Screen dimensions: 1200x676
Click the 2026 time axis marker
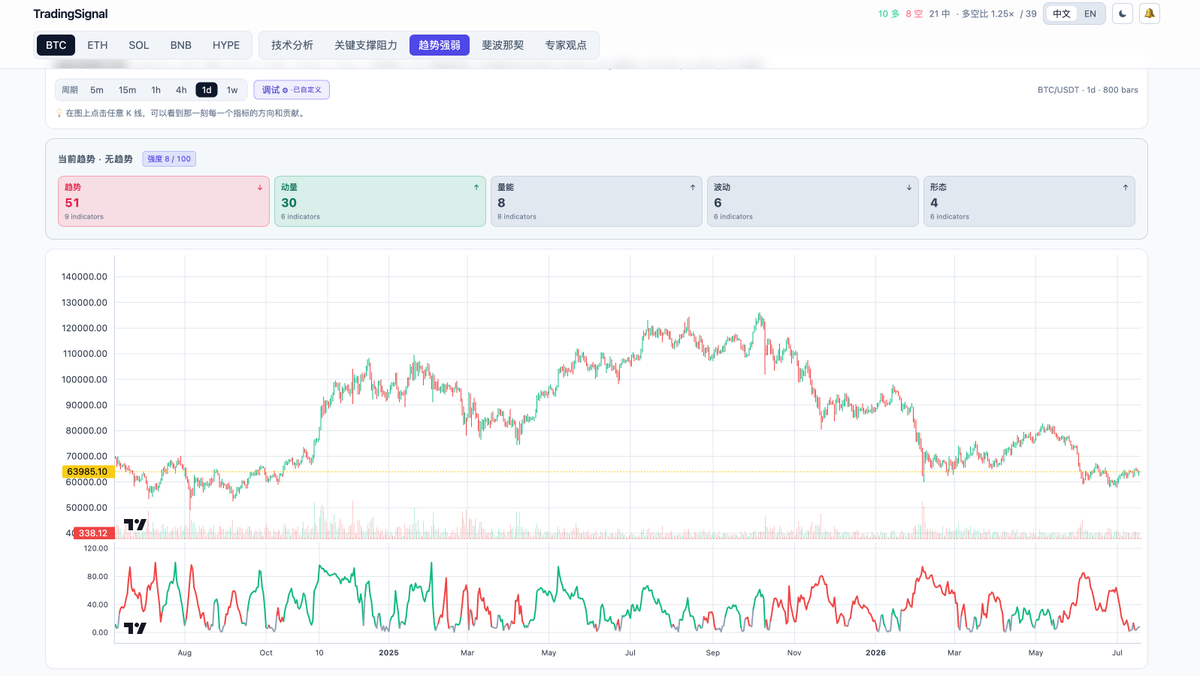(x=875, y=653)
